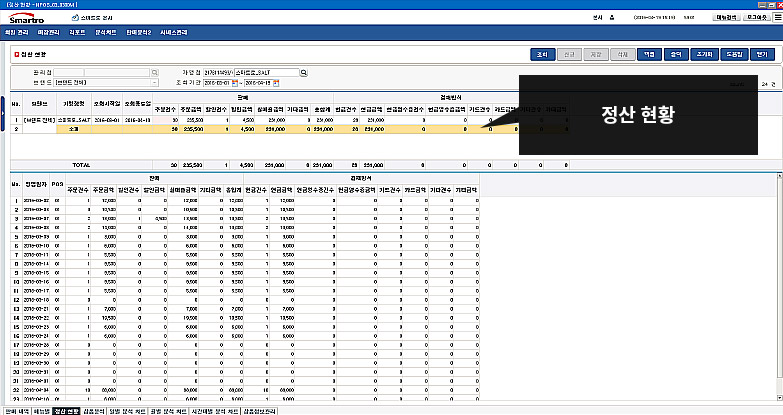Open the 판매분석2 menu

point(138,32)
